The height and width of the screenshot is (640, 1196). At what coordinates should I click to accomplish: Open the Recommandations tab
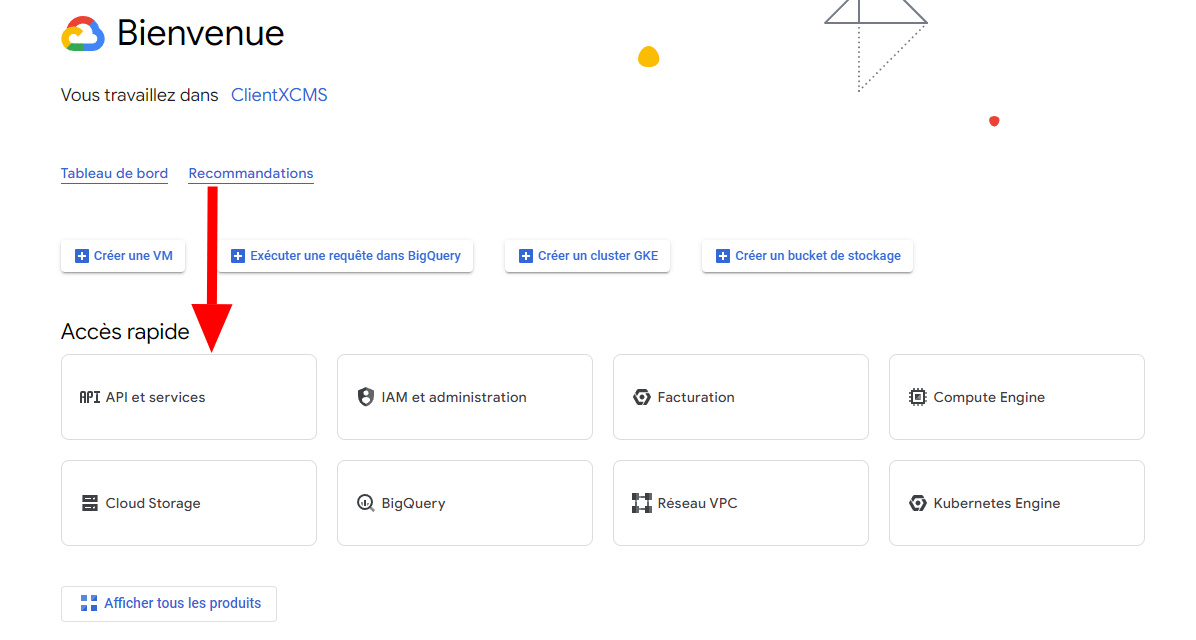250,172
